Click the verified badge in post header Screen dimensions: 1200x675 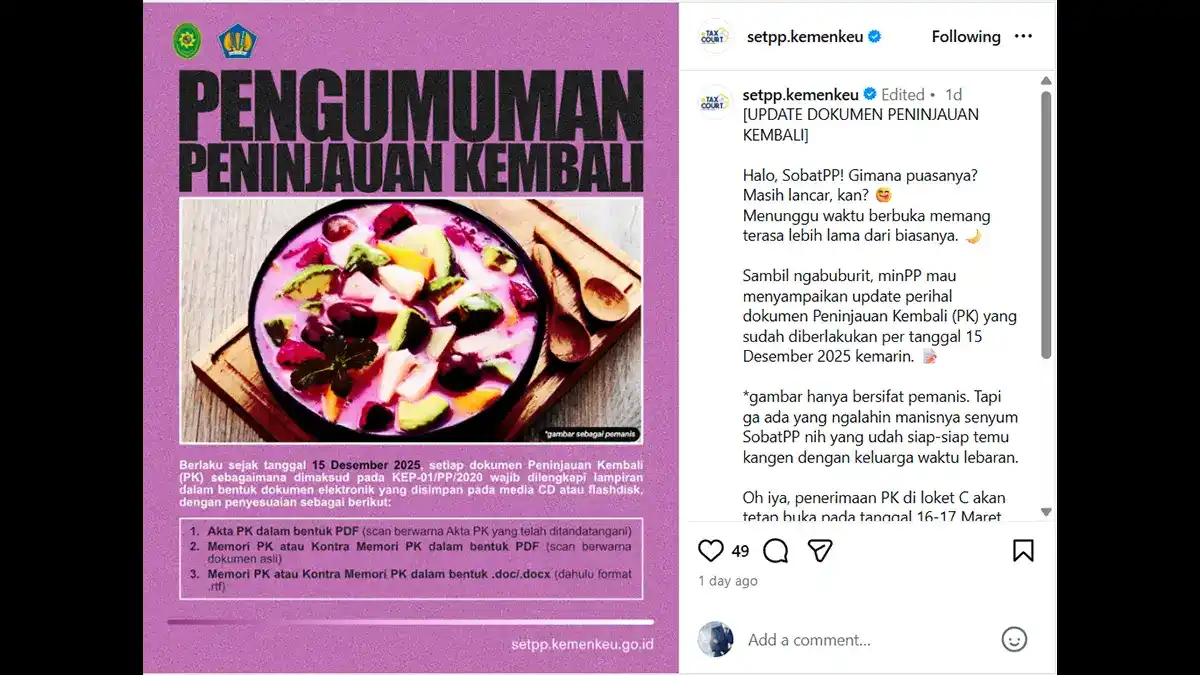click(875, 36)
